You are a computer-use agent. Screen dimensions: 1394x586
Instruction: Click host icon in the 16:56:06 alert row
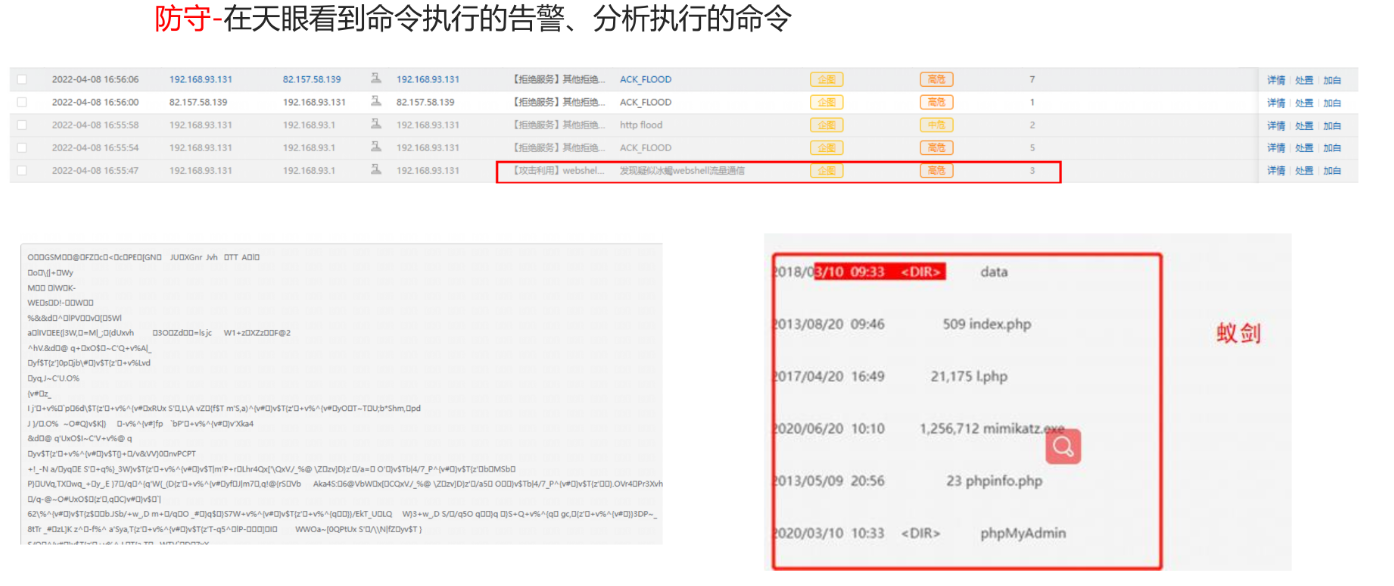tap(376, 79)
